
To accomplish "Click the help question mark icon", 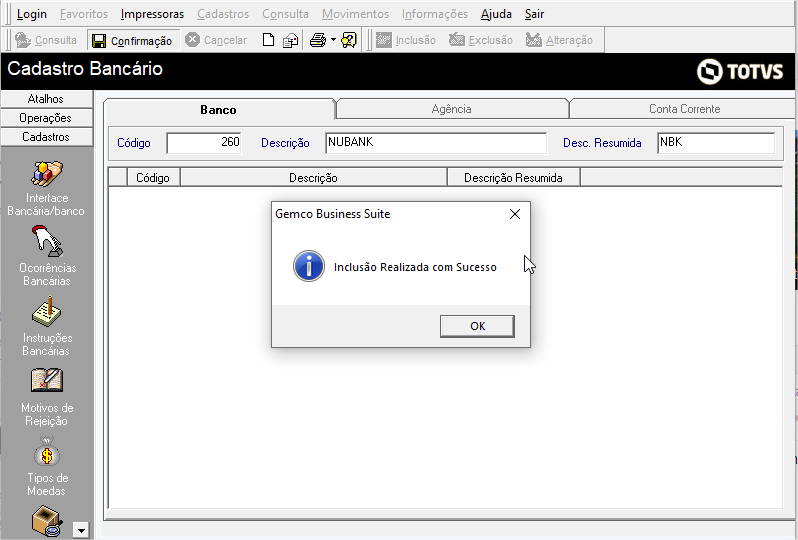I will (x=349, y=40).
